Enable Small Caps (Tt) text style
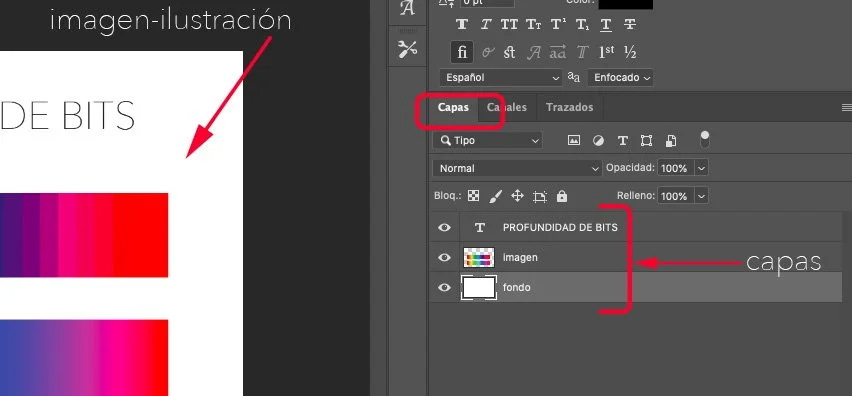The image size is (852, 396). [533, 24]
